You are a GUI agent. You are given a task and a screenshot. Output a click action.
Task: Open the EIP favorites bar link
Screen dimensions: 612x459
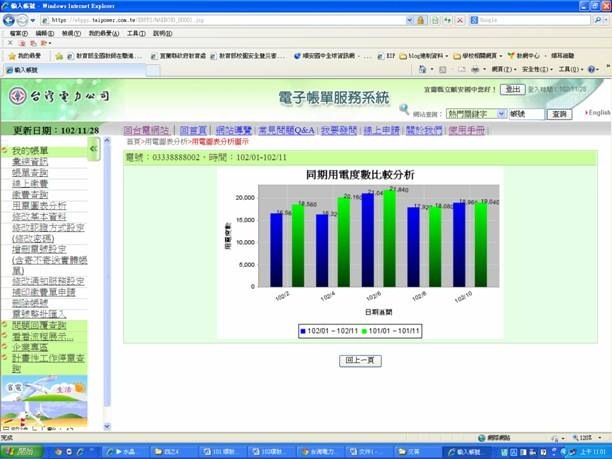(386, 56)
